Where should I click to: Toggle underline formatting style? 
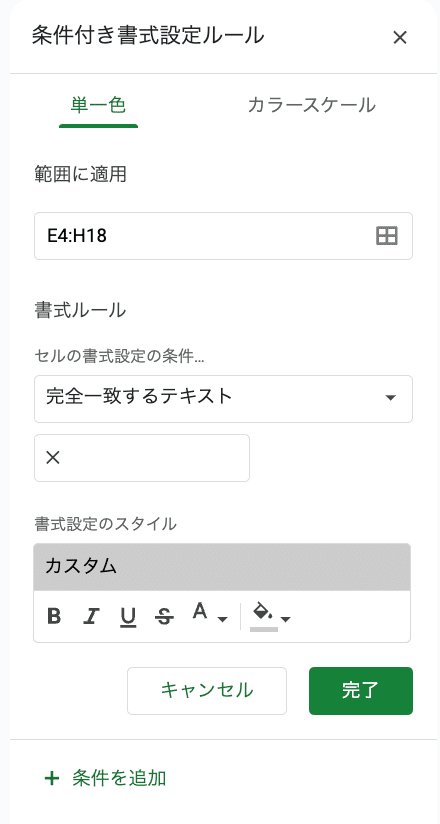[x=128, y=616]
